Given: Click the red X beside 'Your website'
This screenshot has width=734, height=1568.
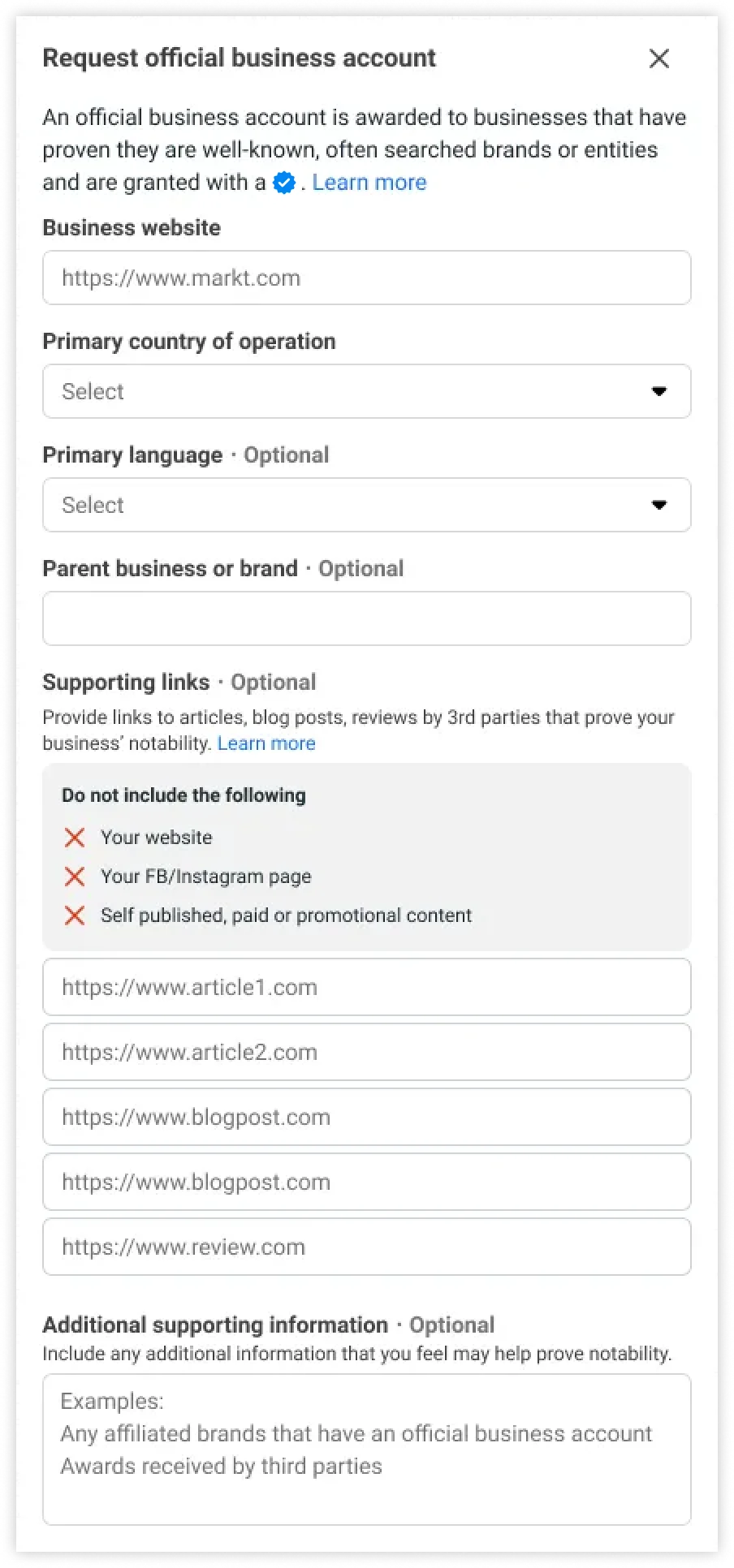Looking at the screenshot, I should click(74, 837).
